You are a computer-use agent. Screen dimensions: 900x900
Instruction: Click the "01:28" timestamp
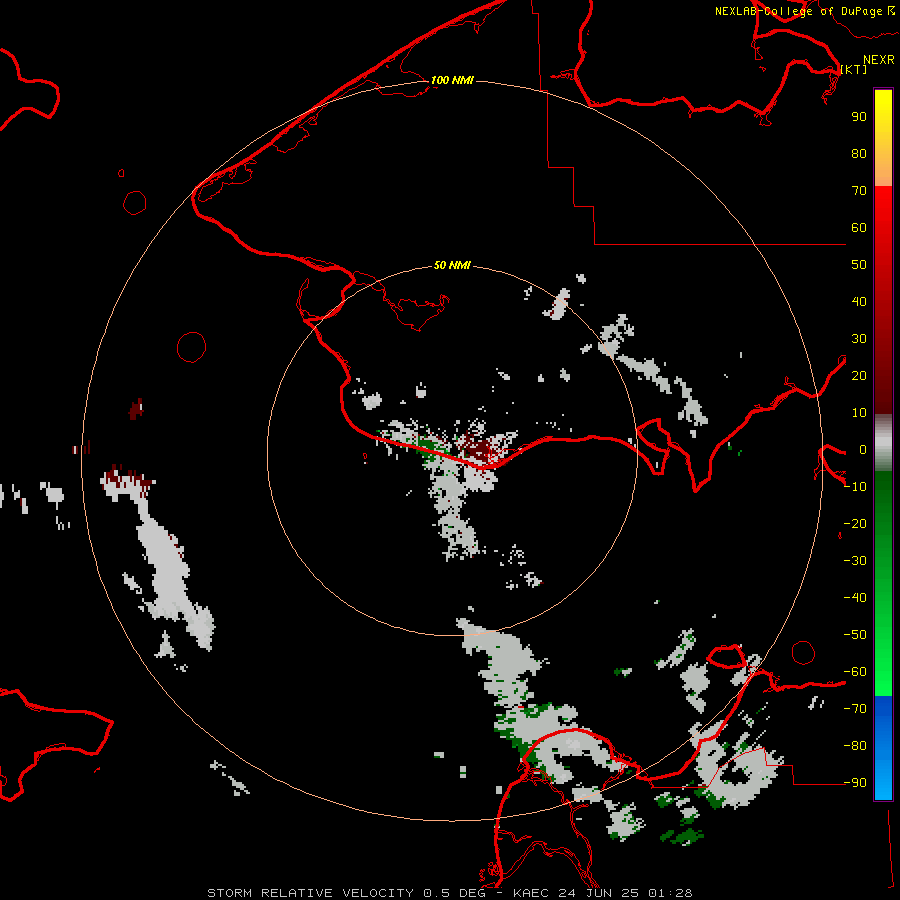[x=670, y=893]
